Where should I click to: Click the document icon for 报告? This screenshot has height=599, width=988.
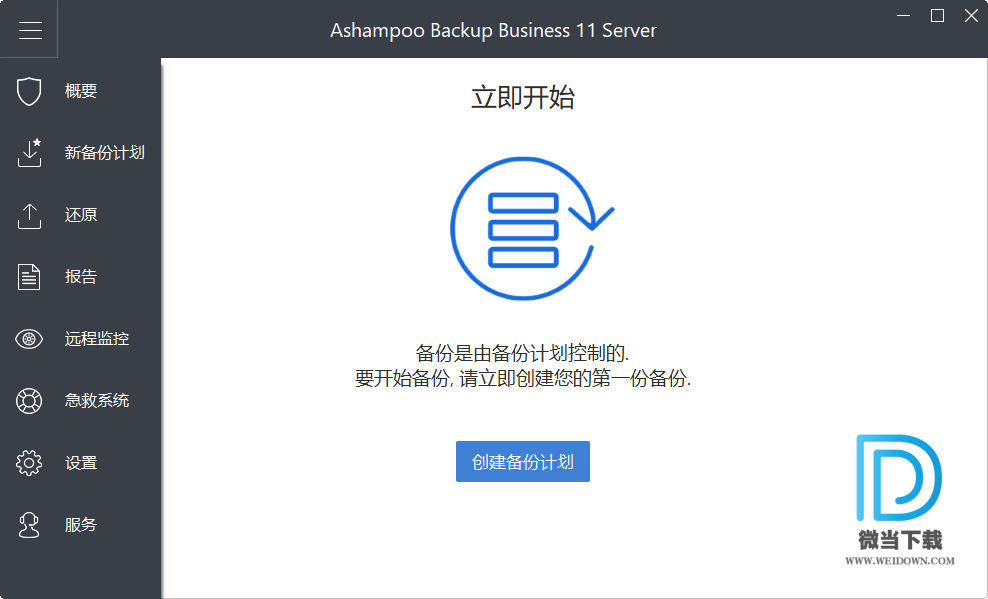click(29, 277)
